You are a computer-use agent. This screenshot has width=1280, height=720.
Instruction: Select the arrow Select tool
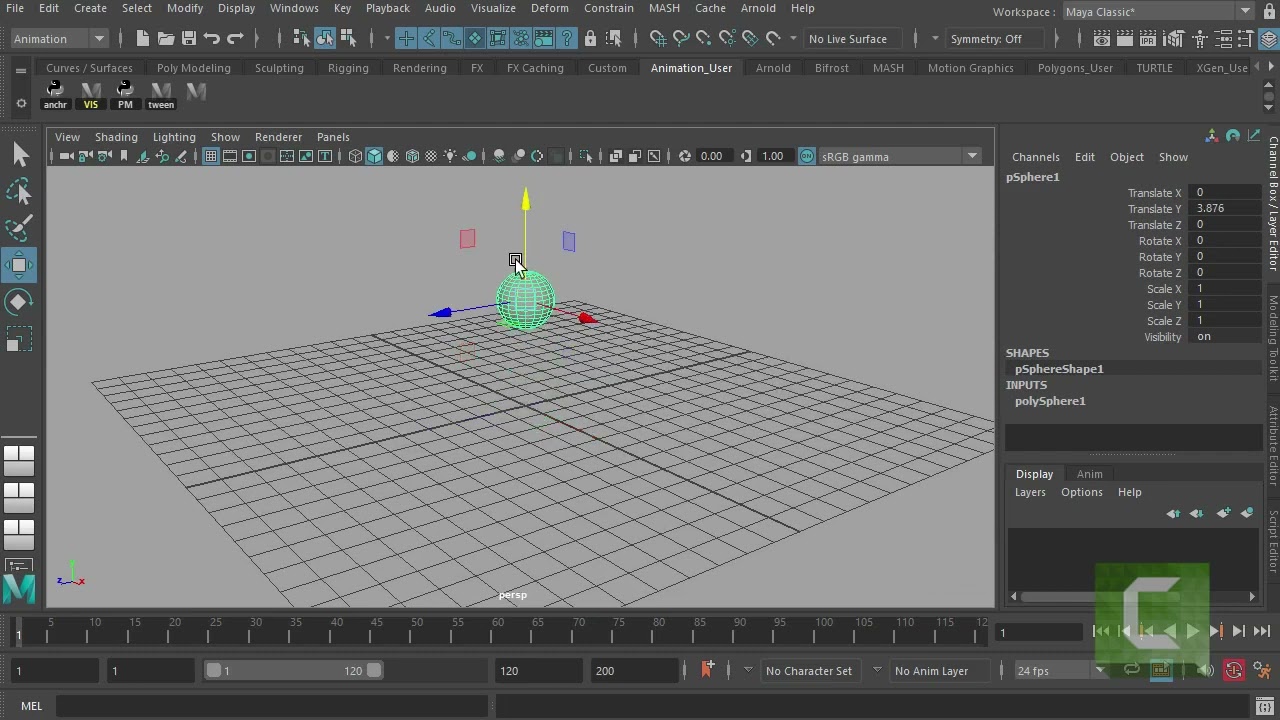click(x=19, y=154)
